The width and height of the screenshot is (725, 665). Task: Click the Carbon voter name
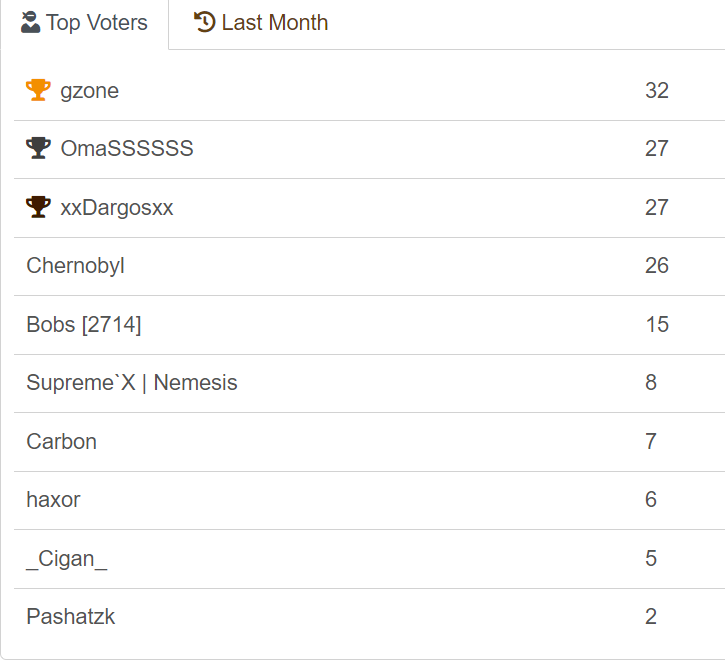tap(61, 442)
